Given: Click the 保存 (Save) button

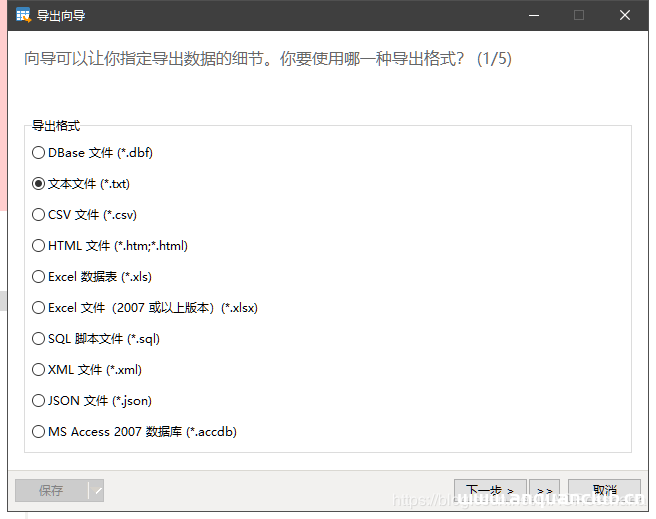Looking at the screenshot, I should point(51,491).
